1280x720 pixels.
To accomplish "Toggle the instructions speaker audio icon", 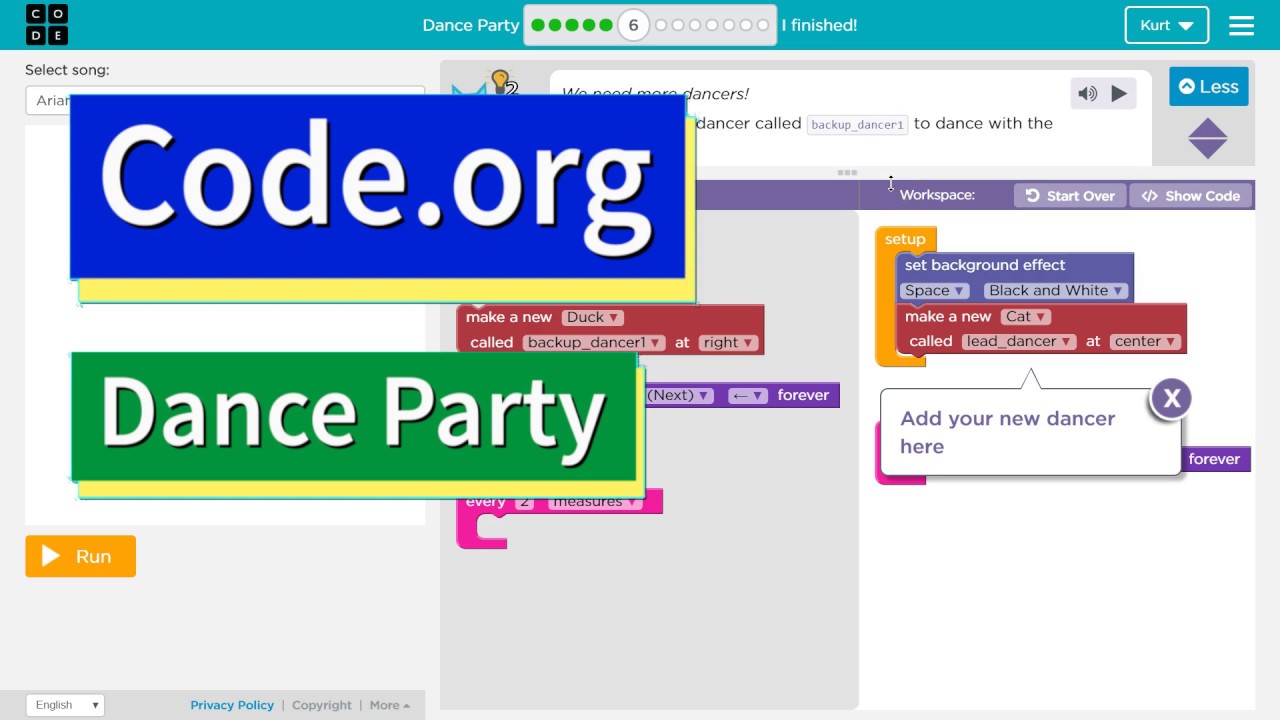I will tap(1087, 94).
